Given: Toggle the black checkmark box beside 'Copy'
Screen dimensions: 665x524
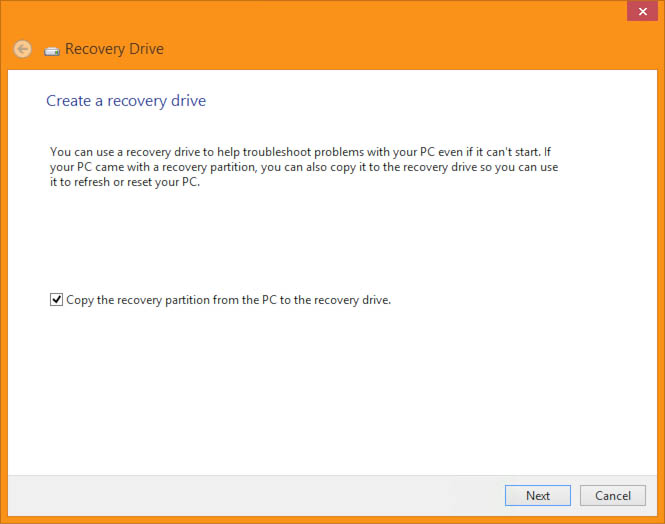Looking at the screenshot, I should pyautogui.click(x=56, y=299).
